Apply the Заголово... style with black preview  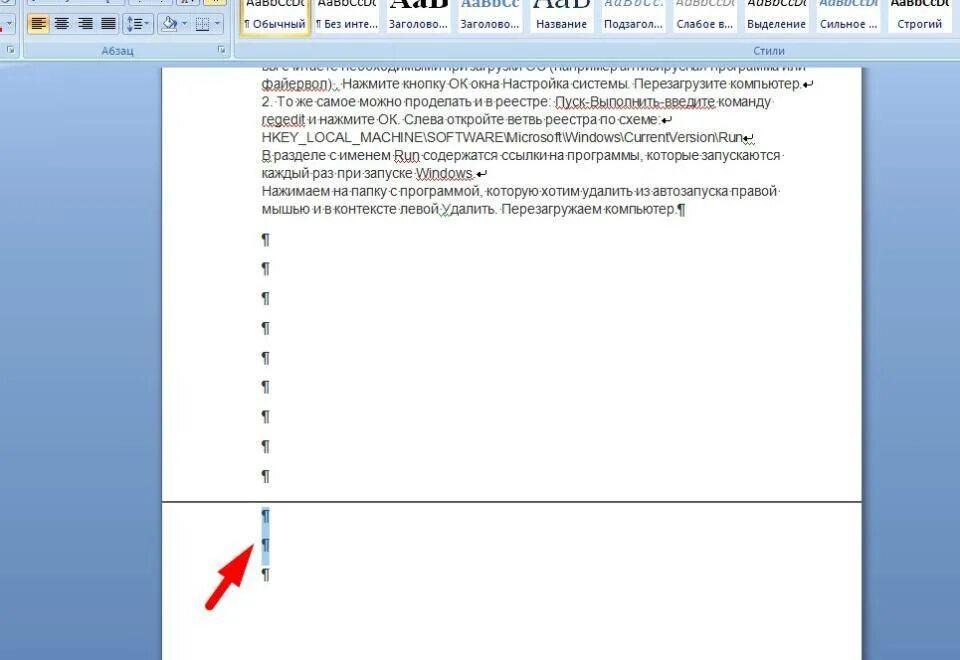coord(418,17)
